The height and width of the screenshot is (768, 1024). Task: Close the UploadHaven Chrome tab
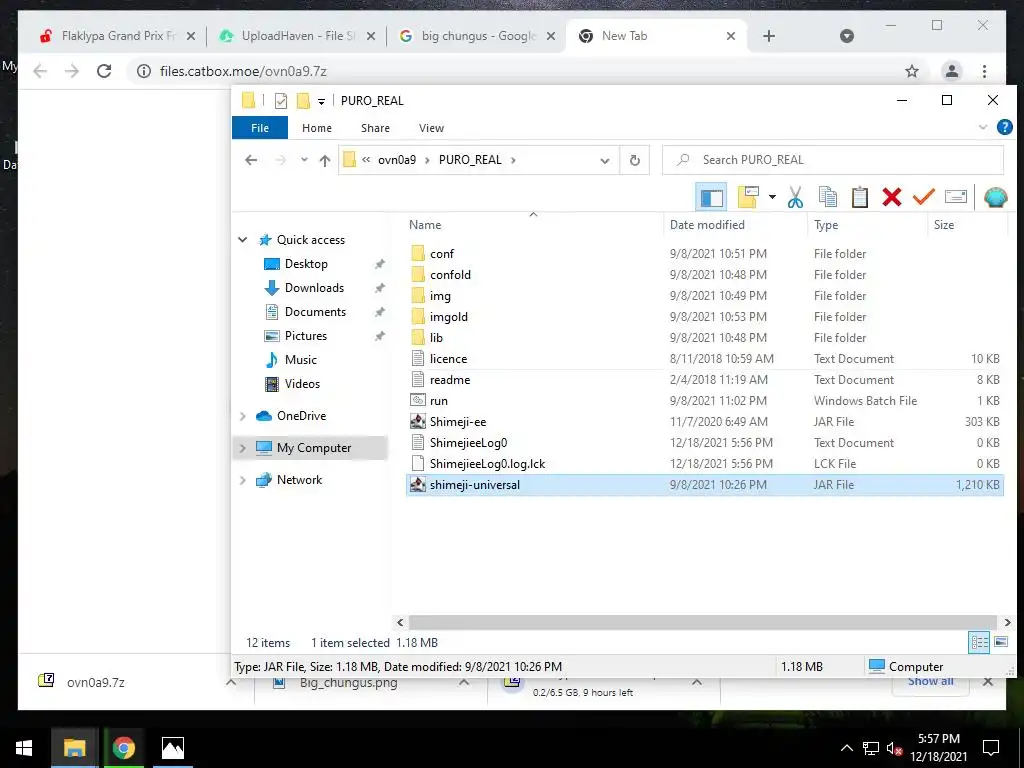point(370,36)
